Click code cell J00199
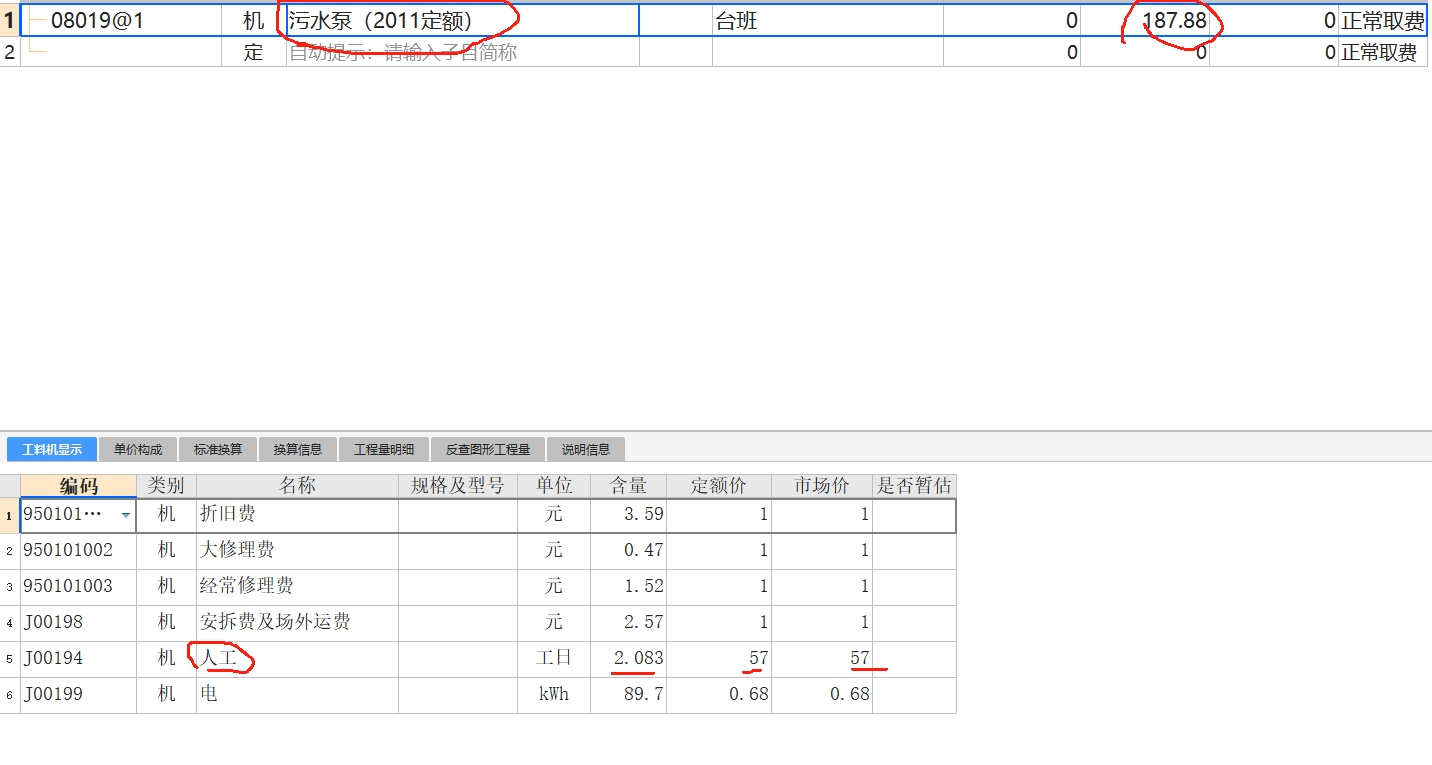Screen dimensions: 1432x765 click(x=78, y=695)
